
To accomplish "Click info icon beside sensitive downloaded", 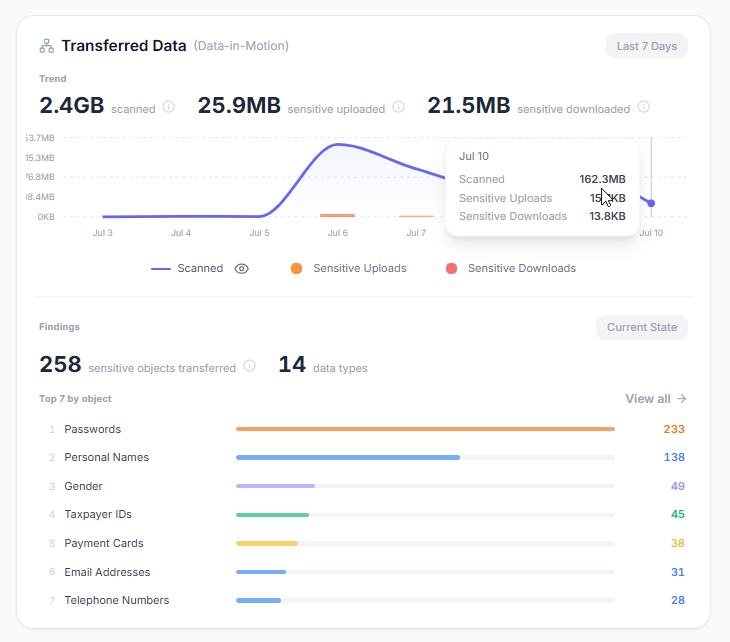I will click(643, 107).
